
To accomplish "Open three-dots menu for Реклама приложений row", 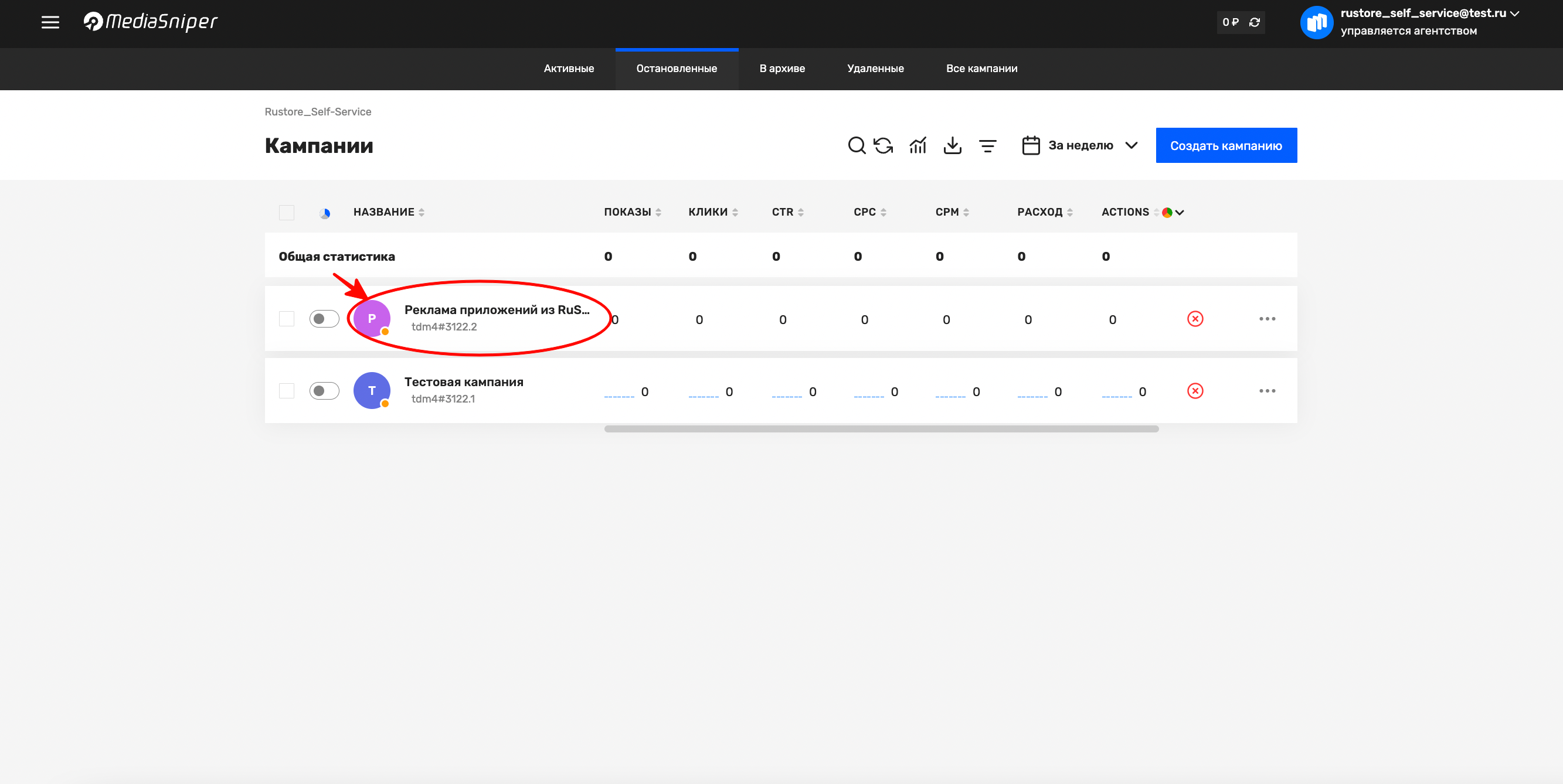I will (x=1267, y=319).
